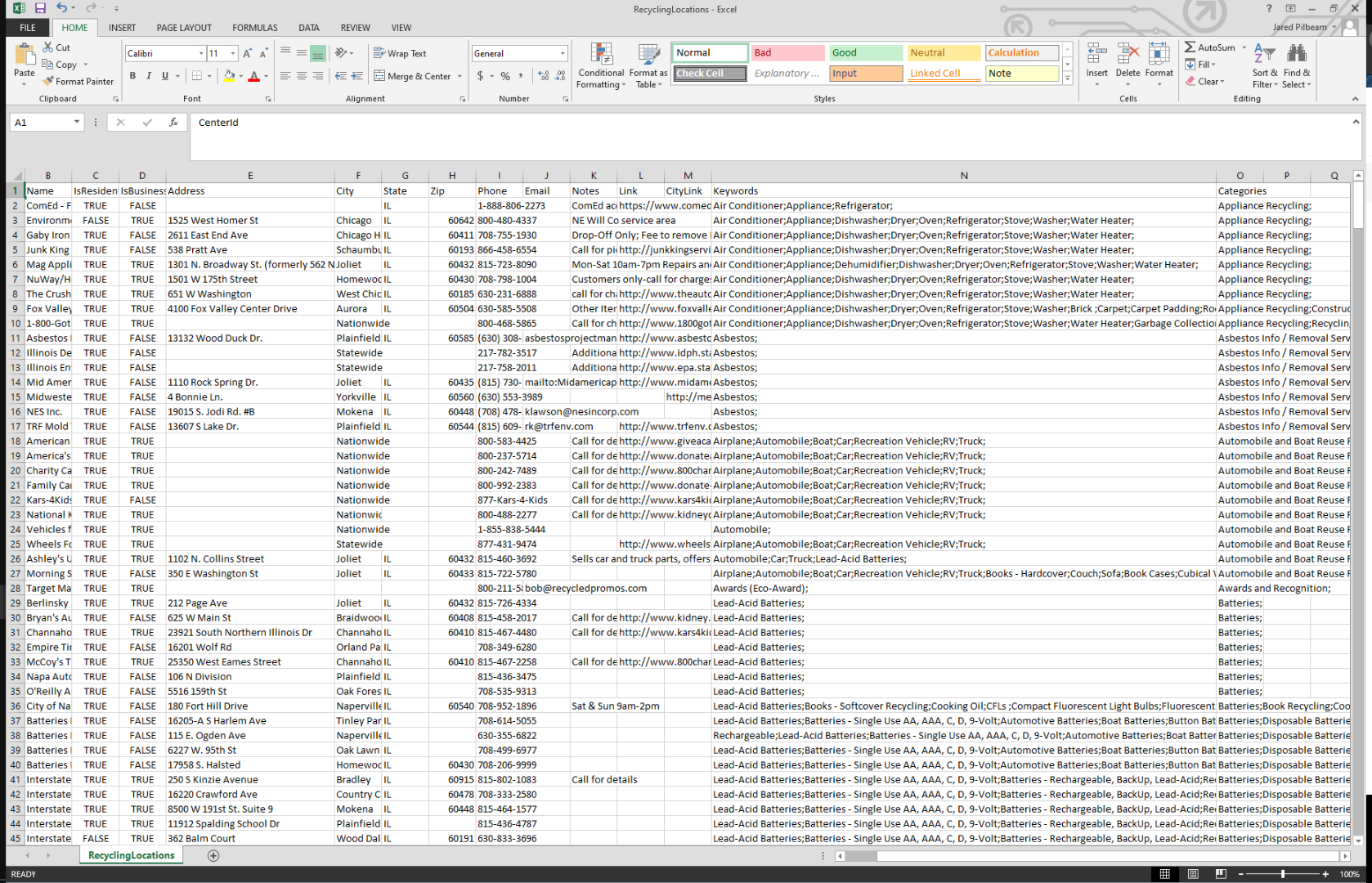The image size is (1372, 883).
Task: Open the number format dropdown showing General
Action: click(x=563, y=53)
